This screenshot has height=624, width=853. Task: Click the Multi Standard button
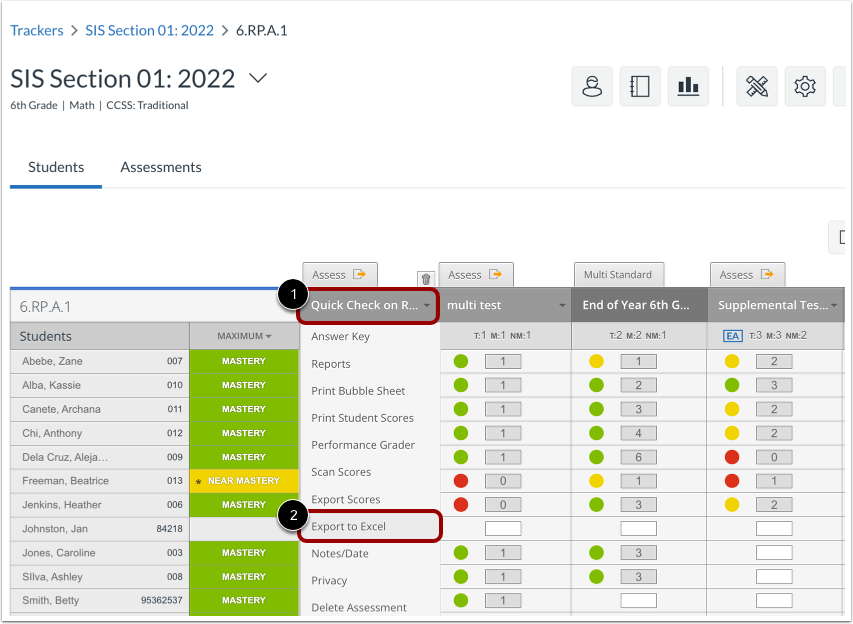[618, 274]
